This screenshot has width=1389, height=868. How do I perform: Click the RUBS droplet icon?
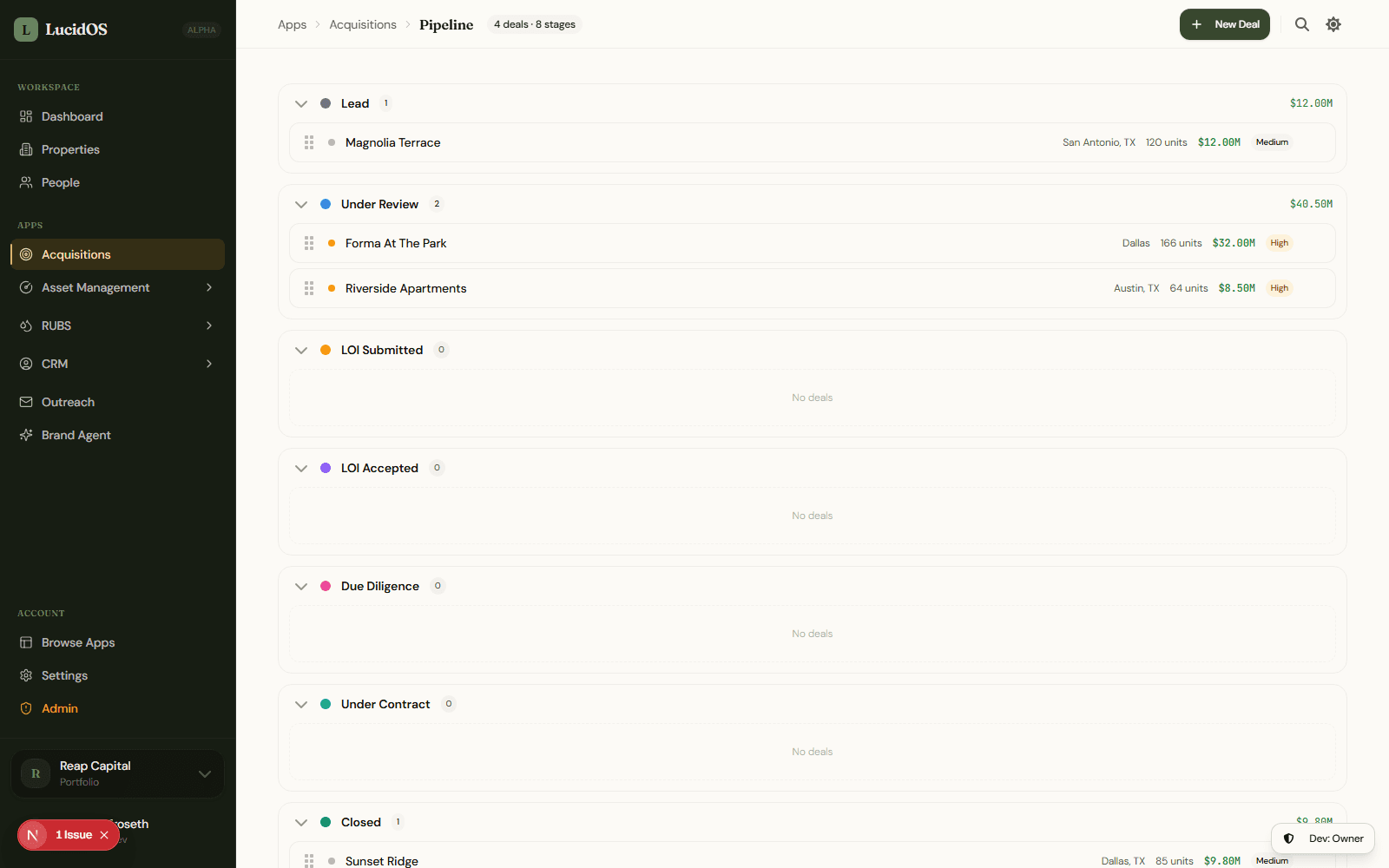(x=26, y=325)
